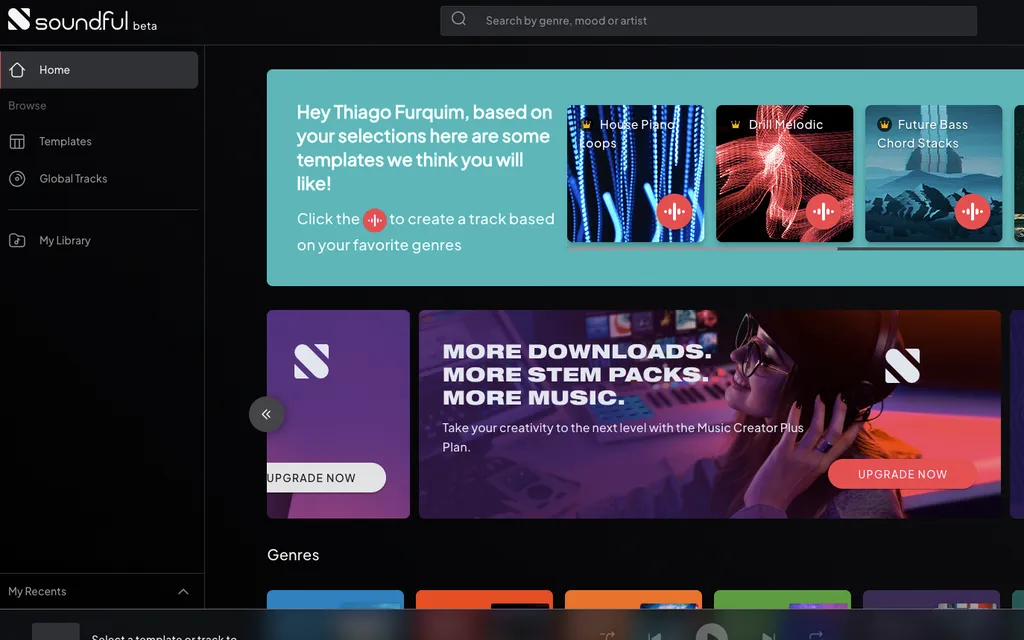Image resolution: width=1024 pixels, height=640 pixels.
Task: Create a track from Future Bass Chord Stacks
Action: coord(971,211)
